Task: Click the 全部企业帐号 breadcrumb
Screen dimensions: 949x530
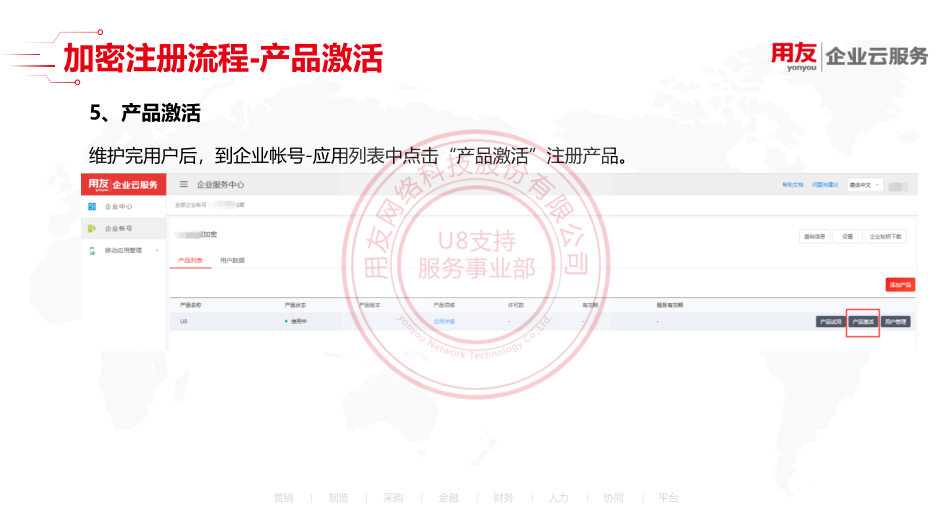Action: point(191,205)
